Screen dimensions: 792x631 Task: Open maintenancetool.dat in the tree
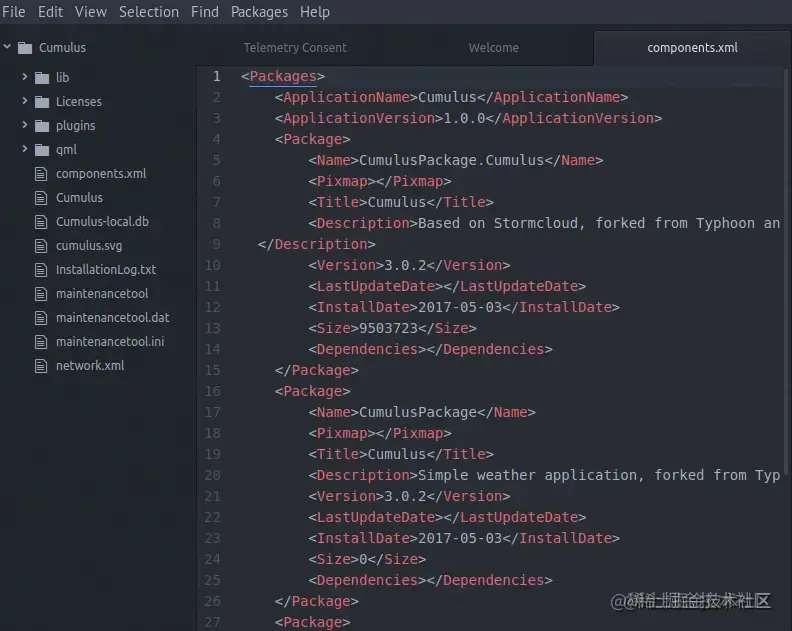click(x=113, y=318)
